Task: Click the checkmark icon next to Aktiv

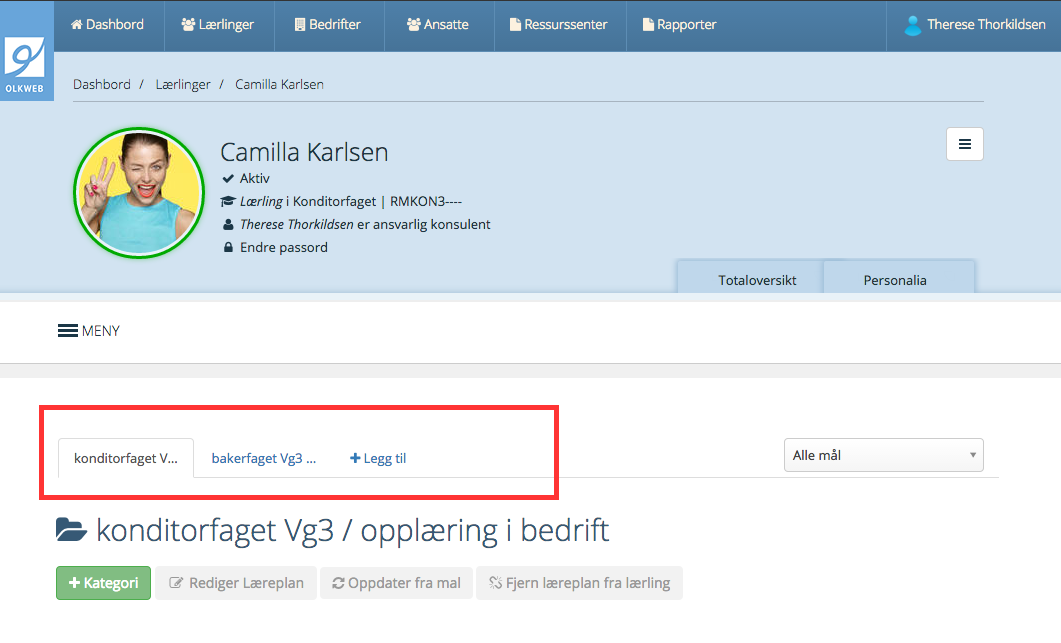Action: 228,178
